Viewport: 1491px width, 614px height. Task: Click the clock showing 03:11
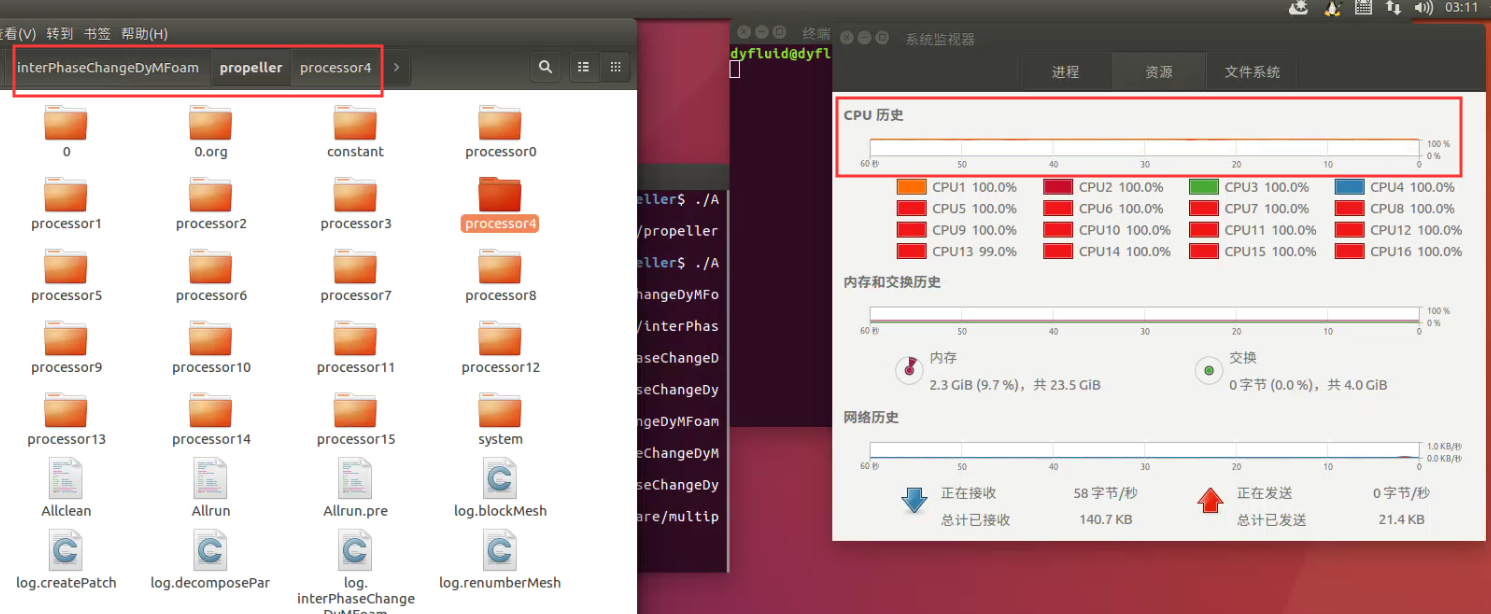pos(1461,8)
